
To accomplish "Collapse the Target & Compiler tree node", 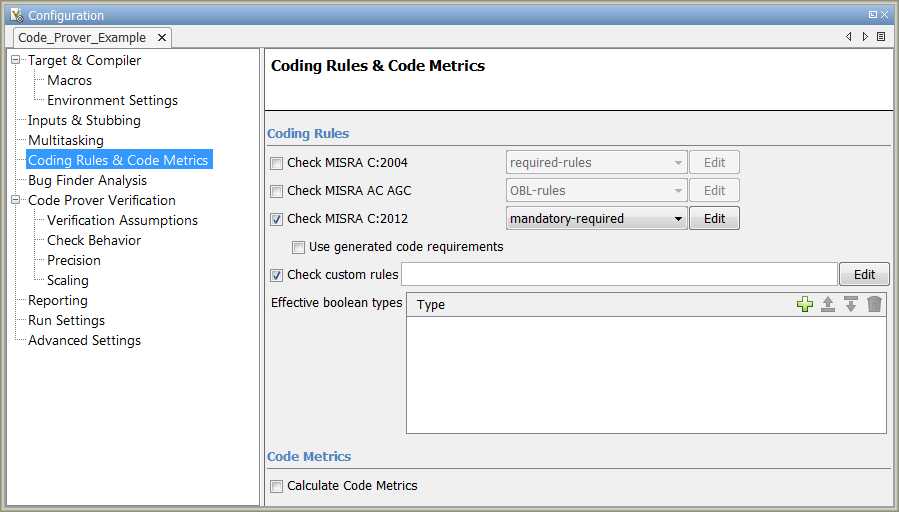I will (x=16, y=61).
